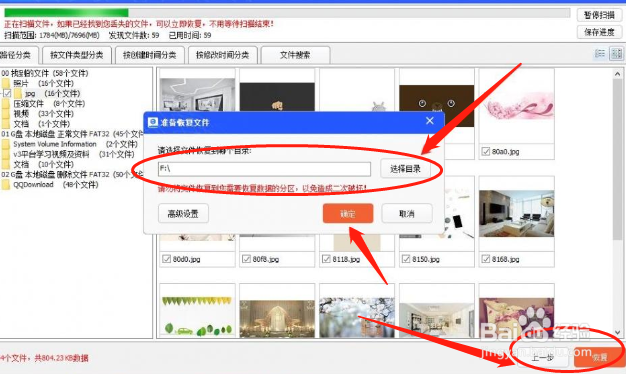The height and width of the screenshot is (374, 626).
Task: Toggle checkbox for 80f8.jpg
Action: [246, 259]
